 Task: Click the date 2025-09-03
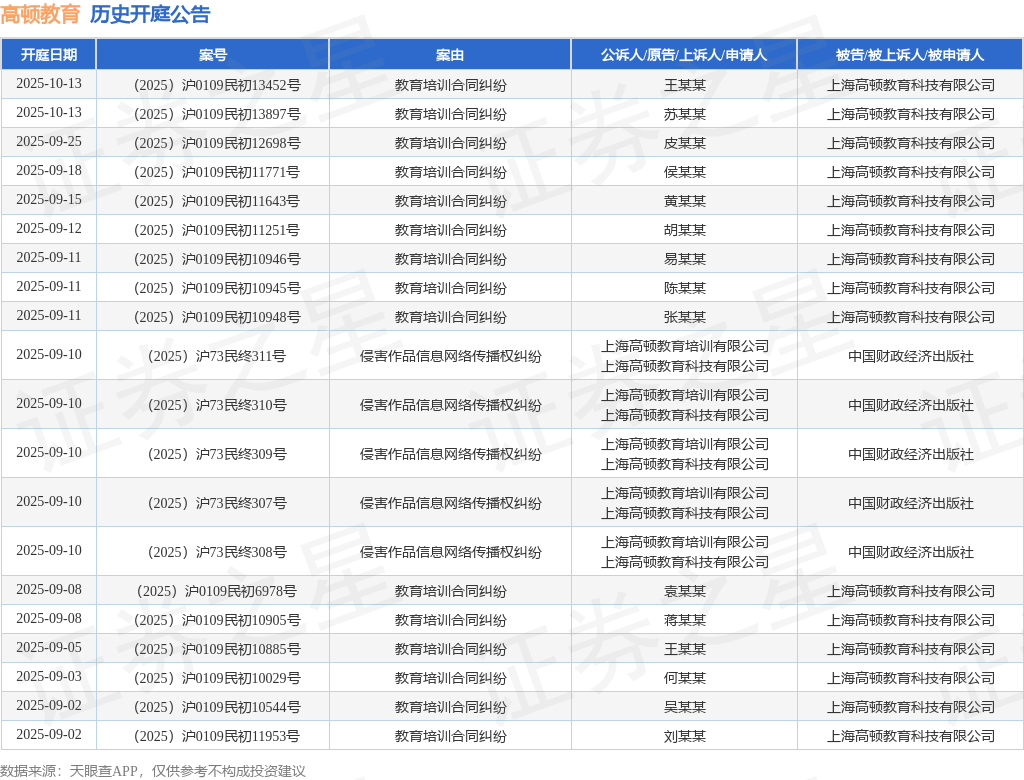click(49, 676)
